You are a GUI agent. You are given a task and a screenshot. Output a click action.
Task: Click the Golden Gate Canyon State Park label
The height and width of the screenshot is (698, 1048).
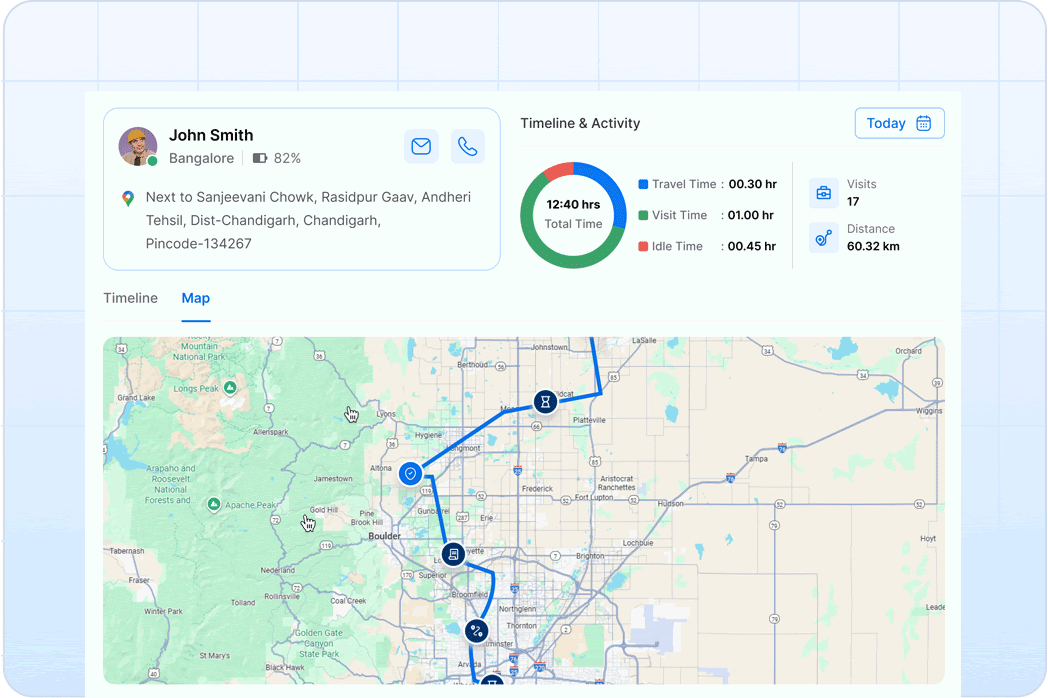(x=319, y=643)
